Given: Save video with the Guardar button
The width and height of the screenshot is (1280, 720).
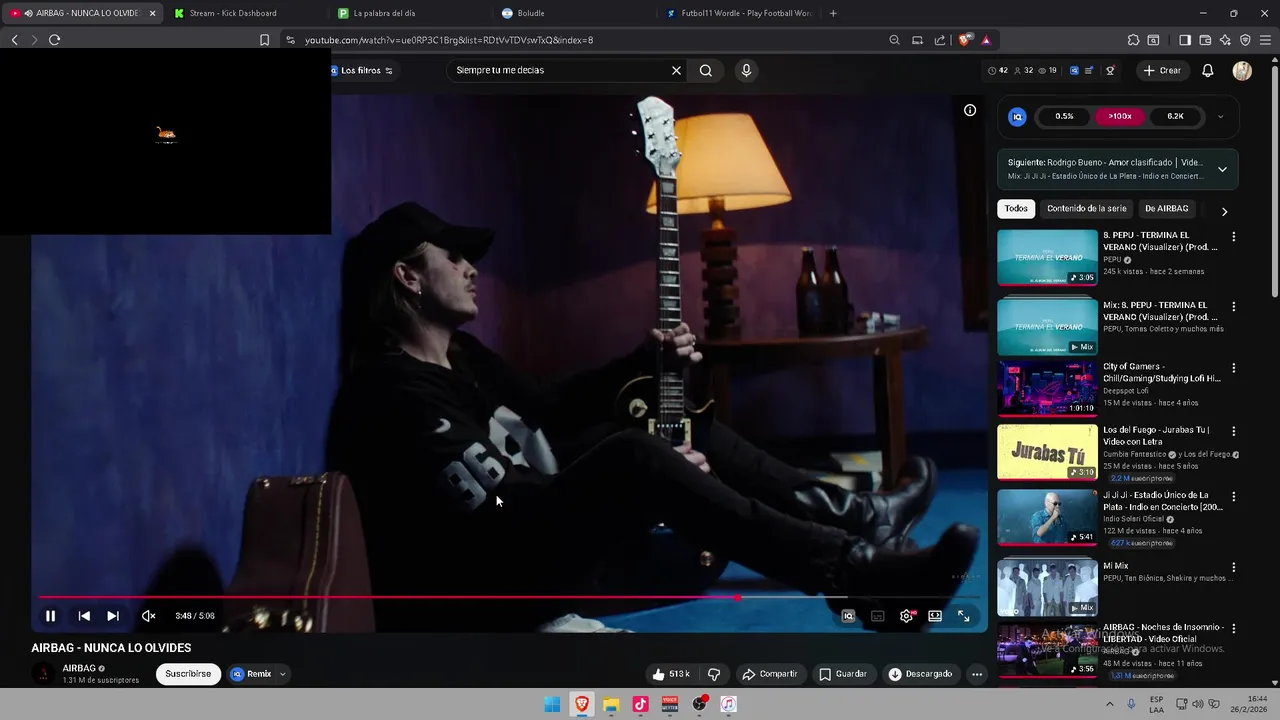Looking at the screenshot, I should (843, 674).
